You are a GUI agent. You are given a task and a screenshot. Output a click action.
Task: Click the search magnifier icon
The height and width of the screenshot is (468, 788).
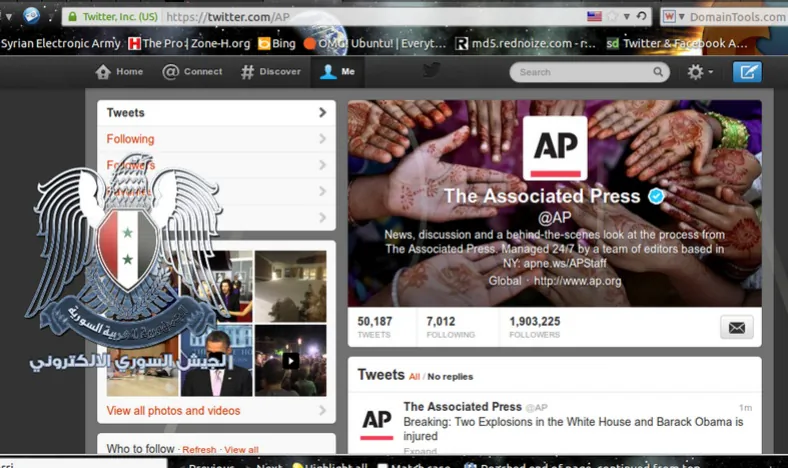[x=658, y=72]
